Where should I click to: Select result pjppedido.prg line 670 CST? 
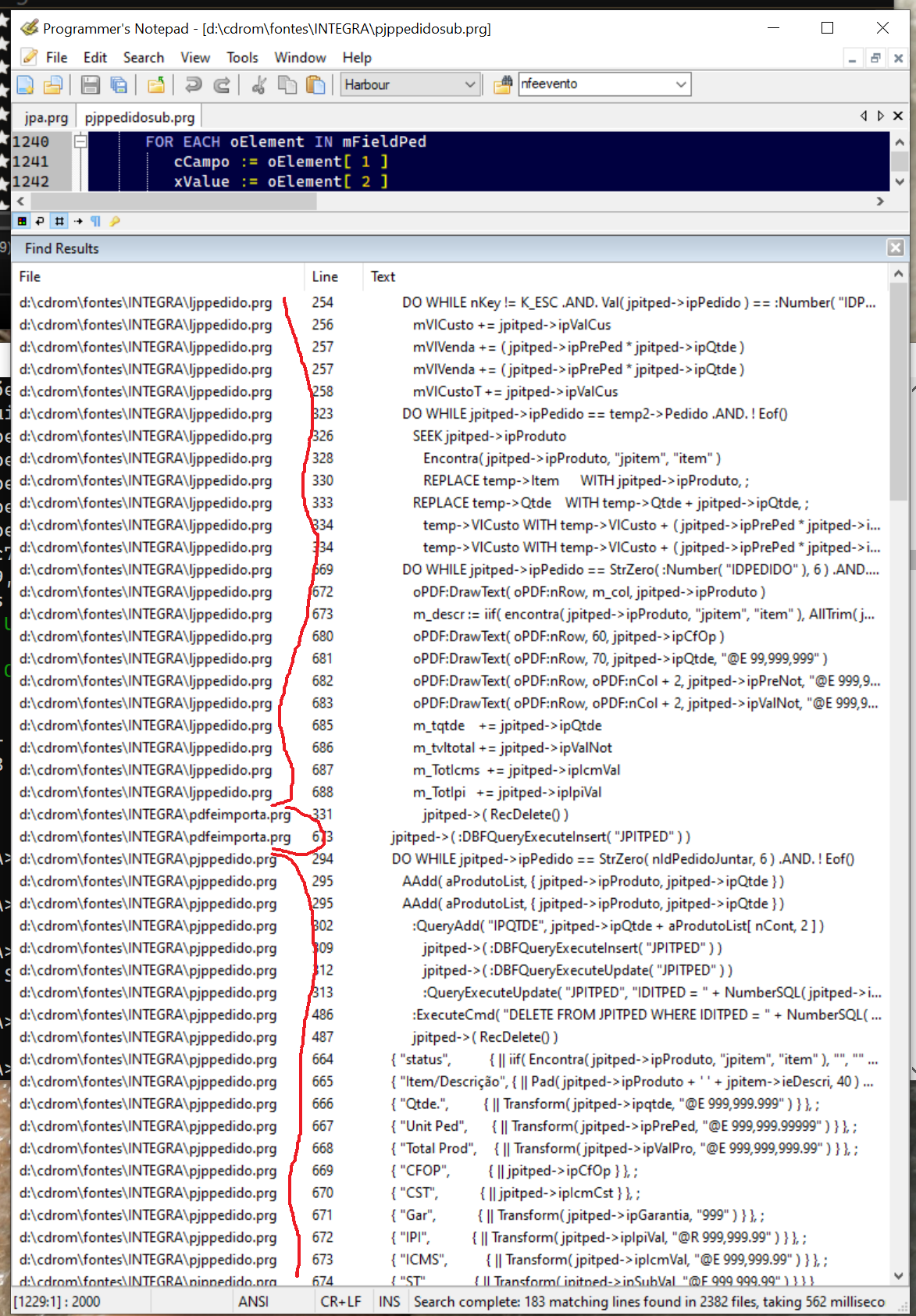click(450, 1193)
